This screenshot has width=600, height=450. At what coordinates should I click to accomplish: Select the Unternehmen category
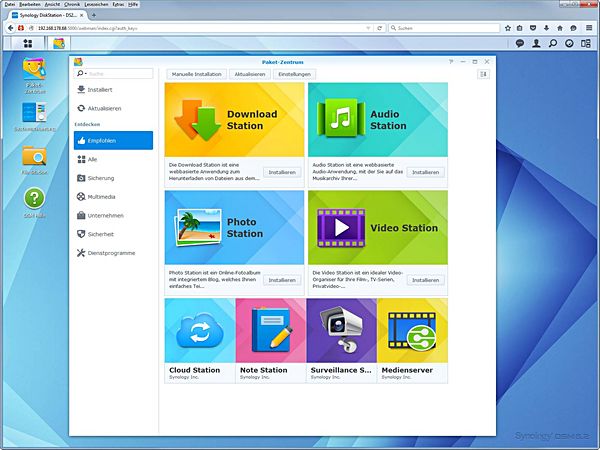(x=114, y=215)
